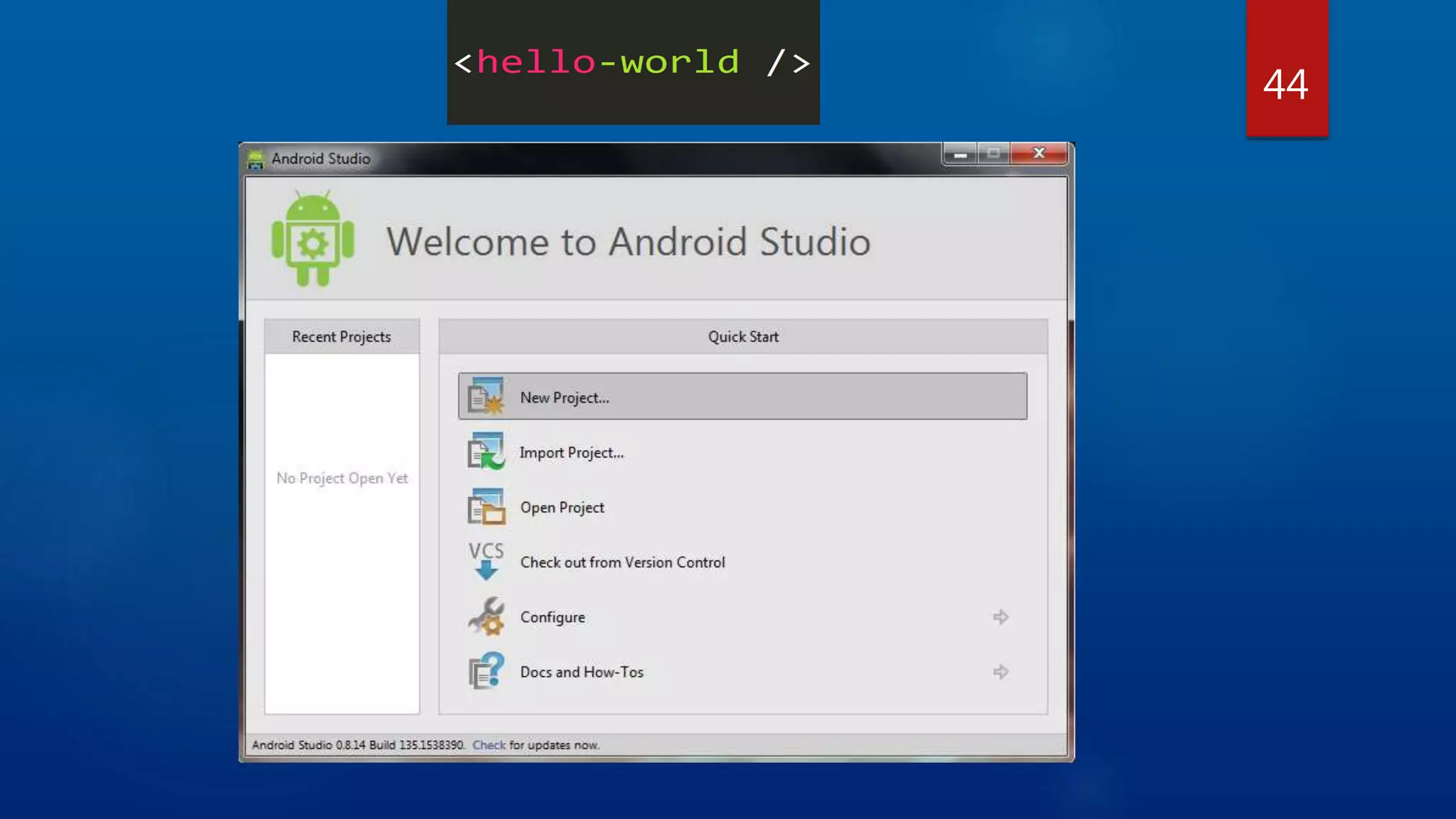The height and width of the screenshot is (819, 1456).
Task: Expand the Docs and How-Tos arrow
Action: 1001,672
